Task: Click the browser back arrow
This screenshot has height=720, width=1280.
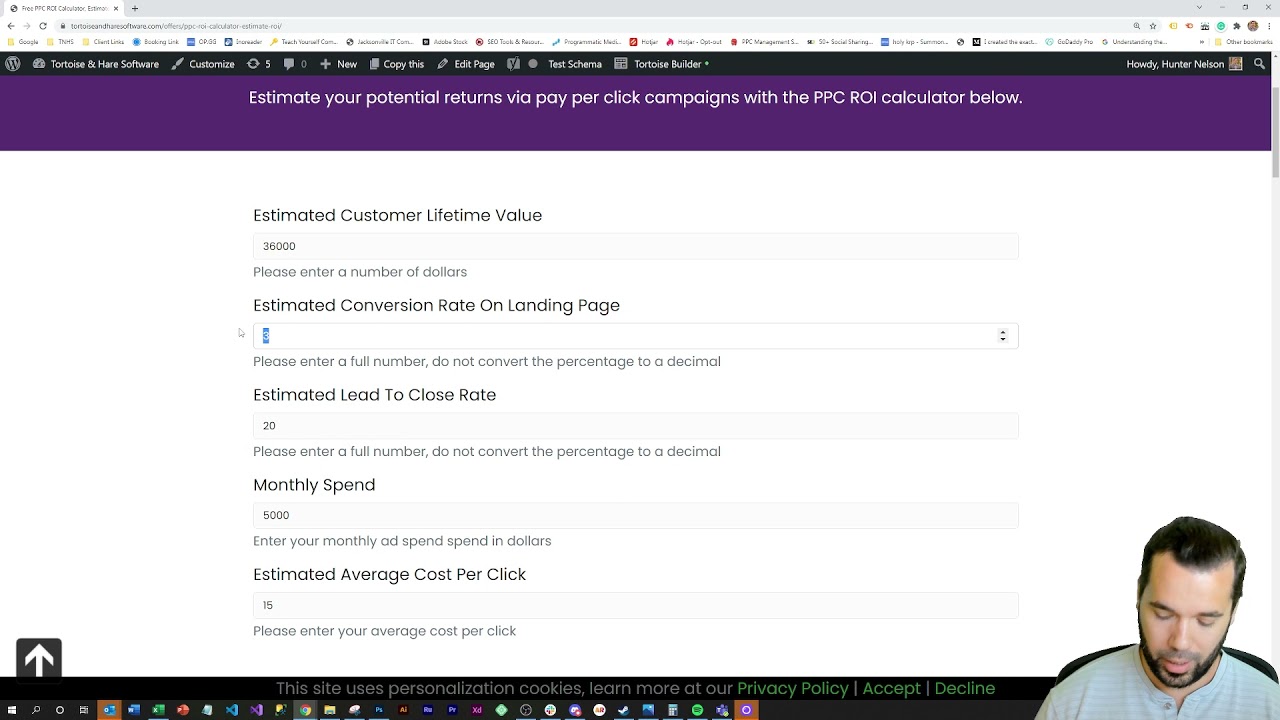Action: pos(11,26)
